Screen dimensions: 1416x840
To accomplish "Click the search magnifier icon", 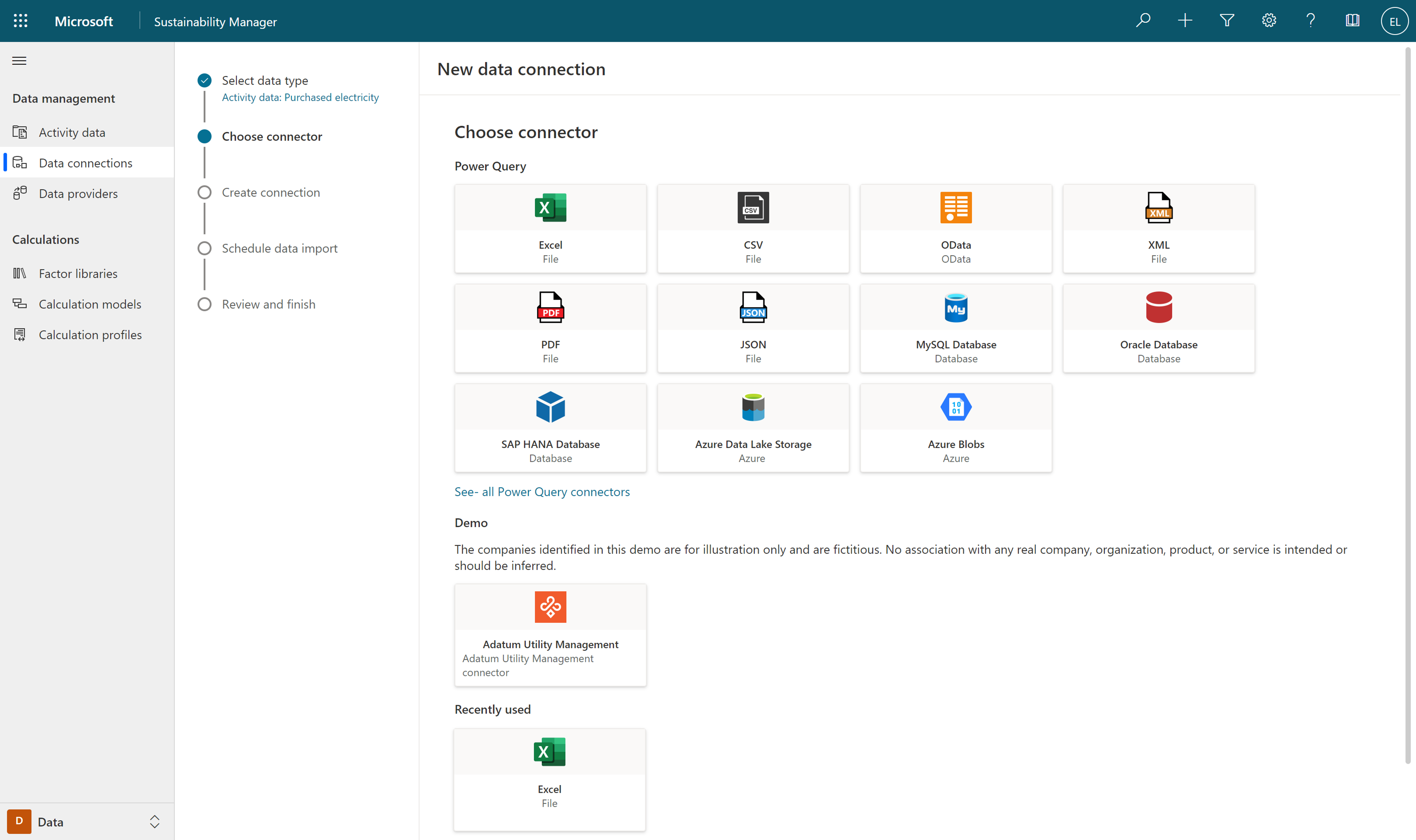I will [1143, 21].
